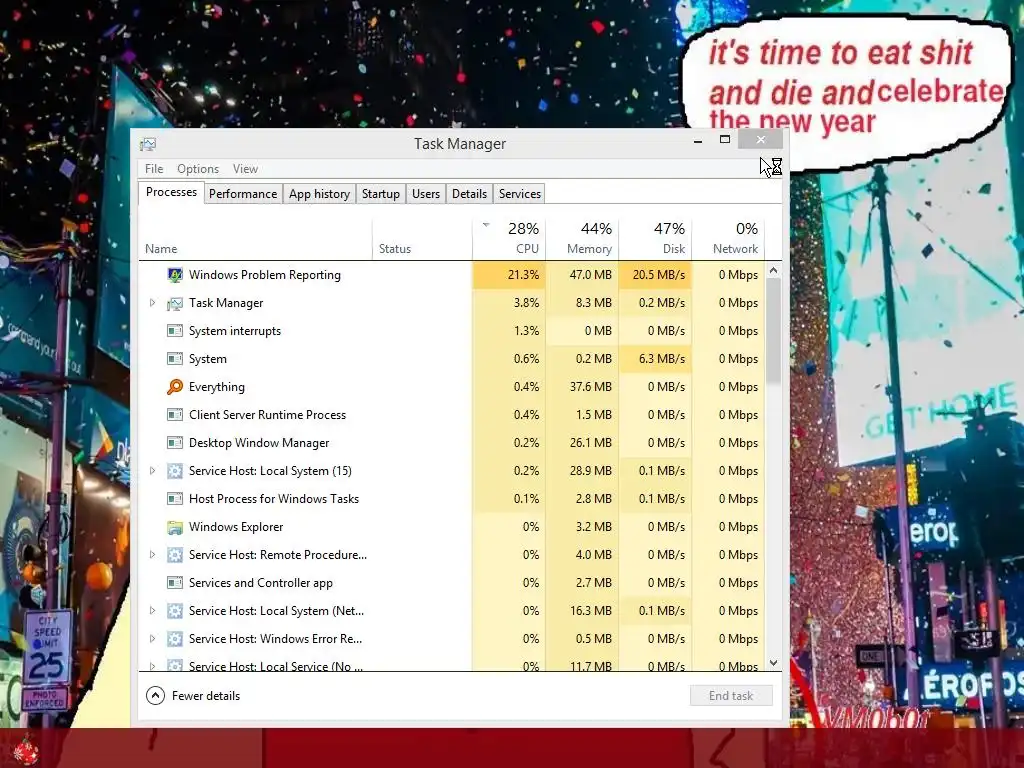Select the Everything process name
The height and width of the screenshot is (768, 1024).
tap(217, 387)
